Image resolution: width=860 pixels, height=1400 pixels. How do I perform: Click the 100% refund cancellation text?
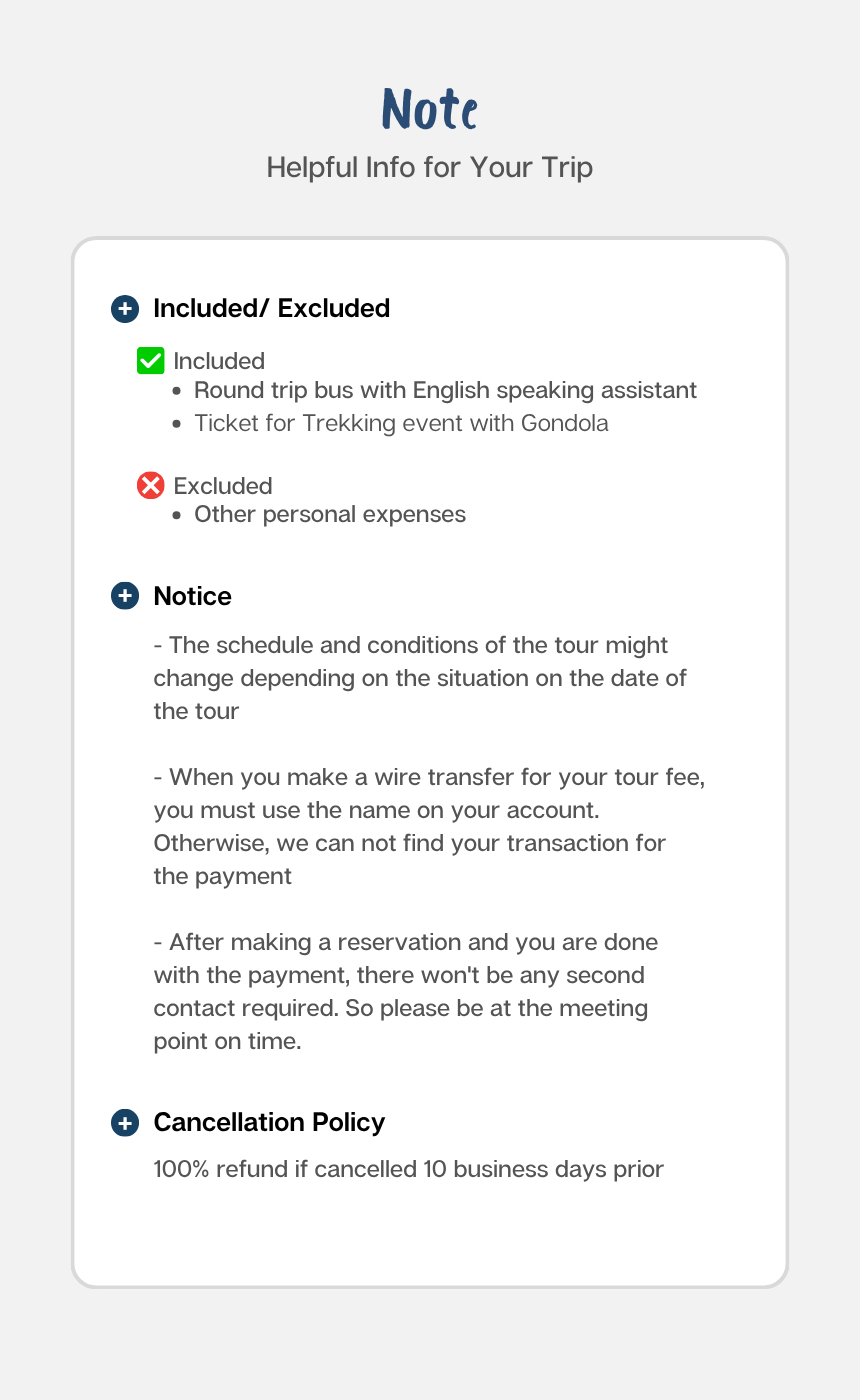pos(408,1169)
